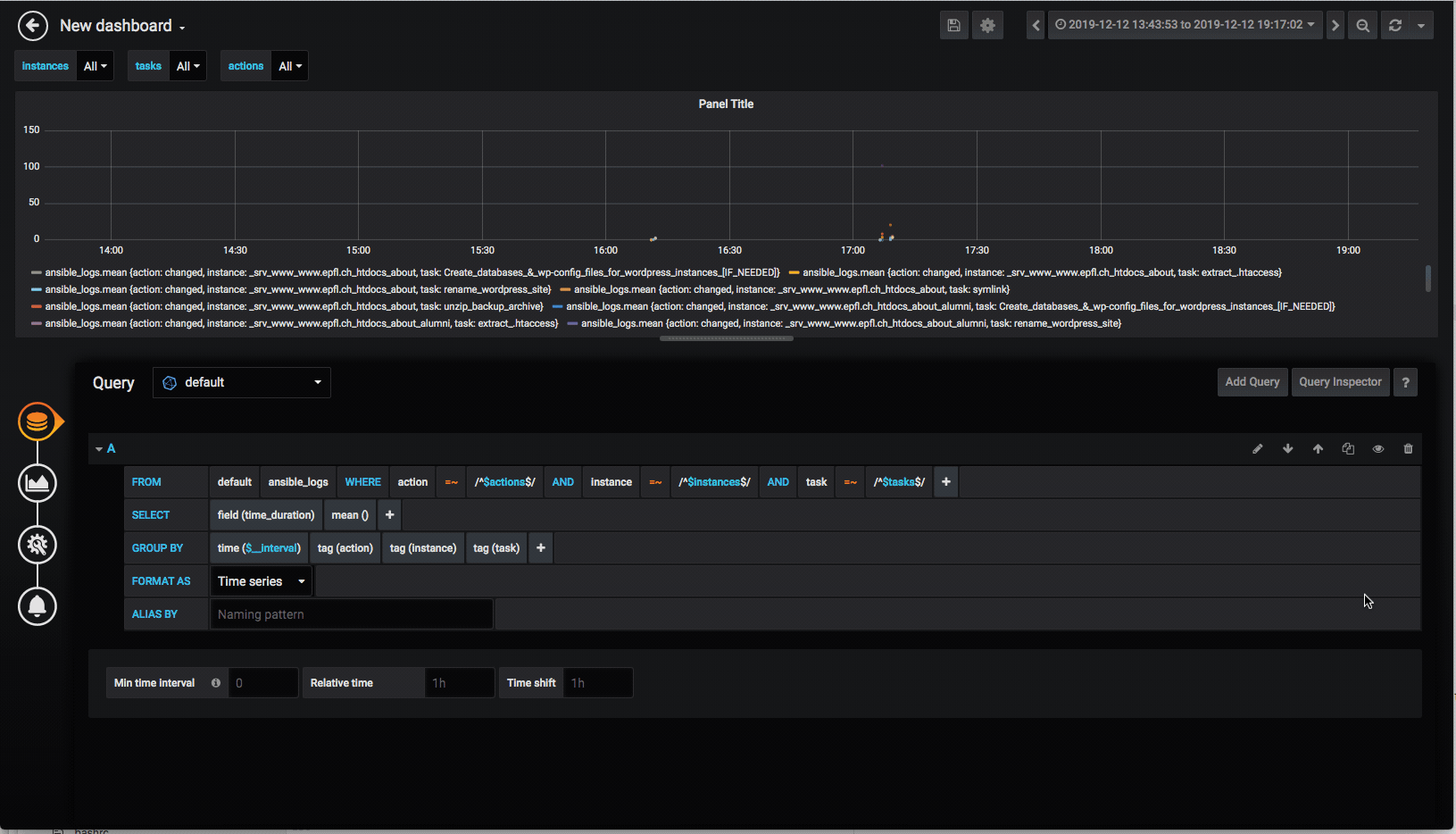The image size is (1456, 834).
Task: Open the Alert tab bell icon
Action: (x=37, y=606)
